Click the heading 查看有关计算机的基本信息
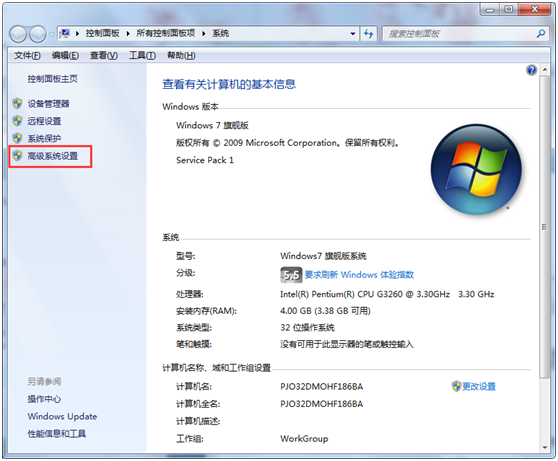Image resolution: width=558 pixels, height=461 pixels. click(x=229, y=84)
